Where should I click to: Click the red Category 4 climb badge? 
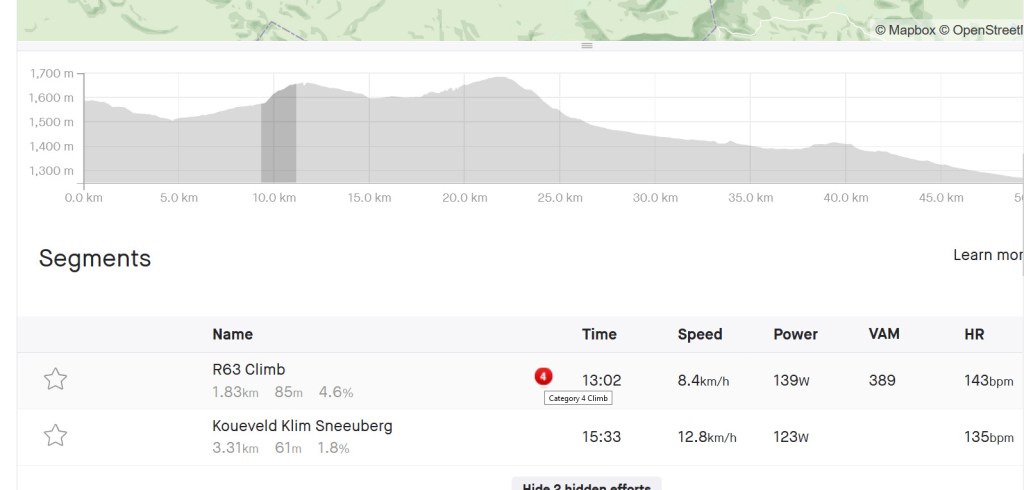click(x=543, y=377)
